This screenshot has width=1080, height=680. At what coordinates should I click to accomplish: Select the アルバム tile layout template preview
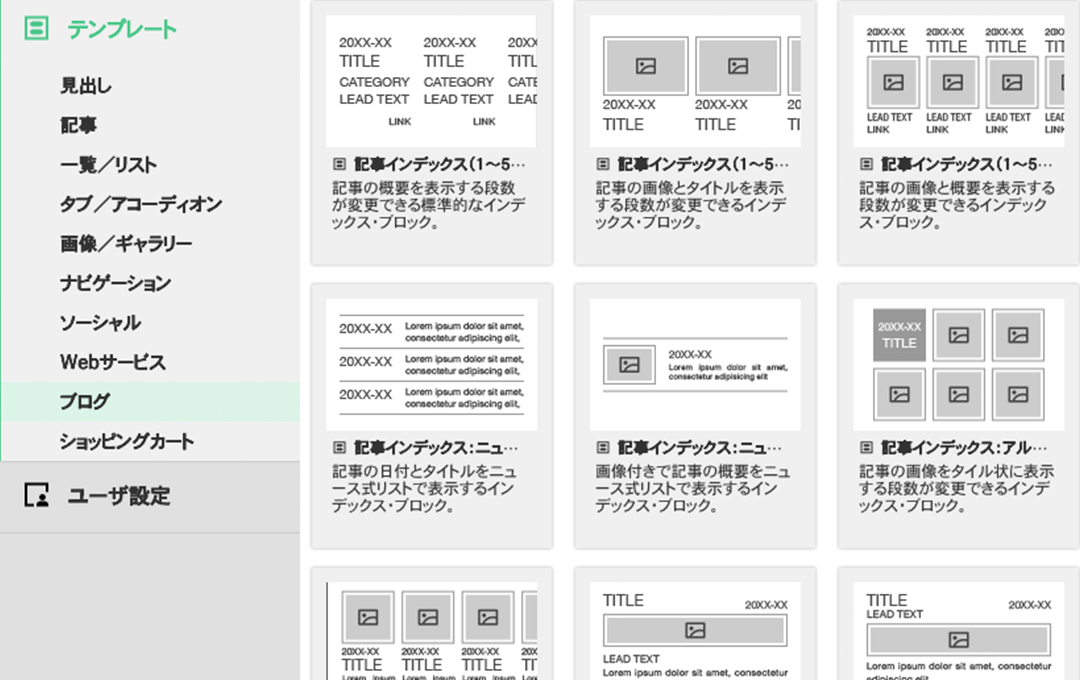(957, 365)
